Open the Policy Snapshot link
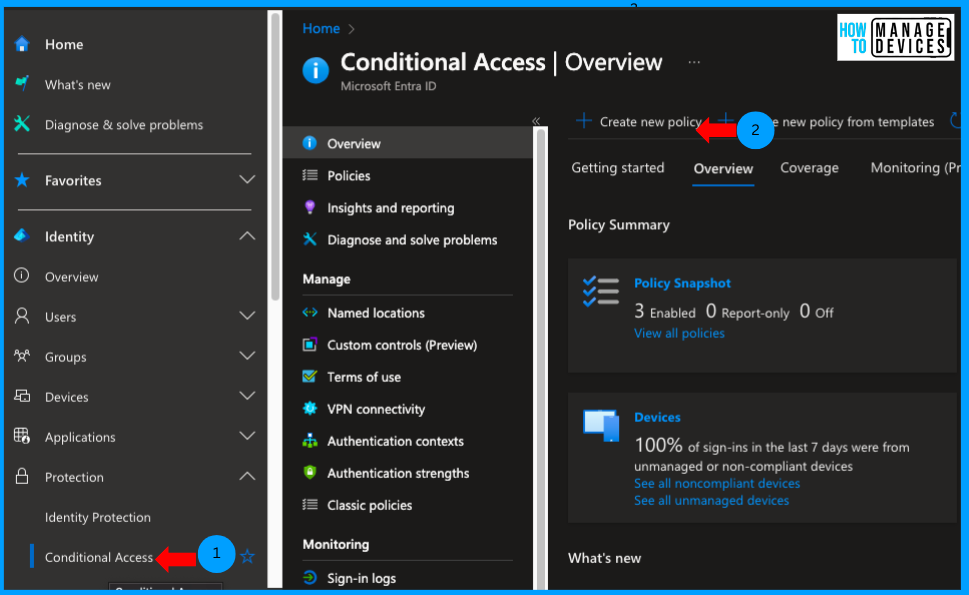Viewport: 969px width, 595px height. point(682,283)
